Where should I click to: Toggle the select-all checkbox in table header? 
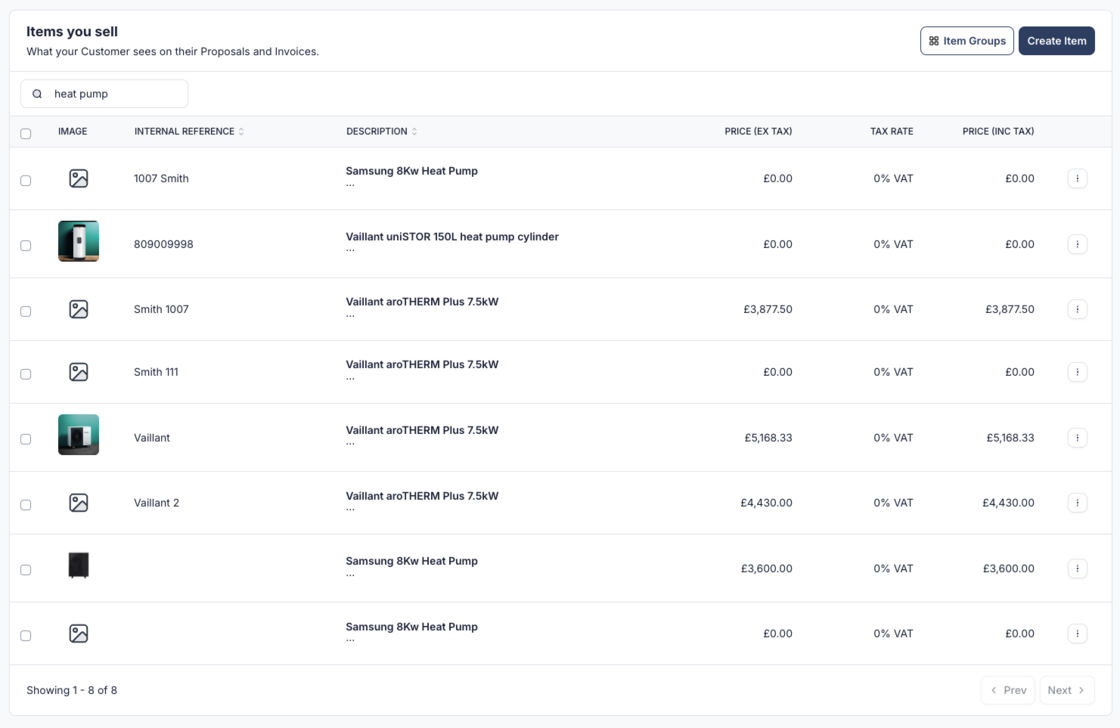click(26, 133)
